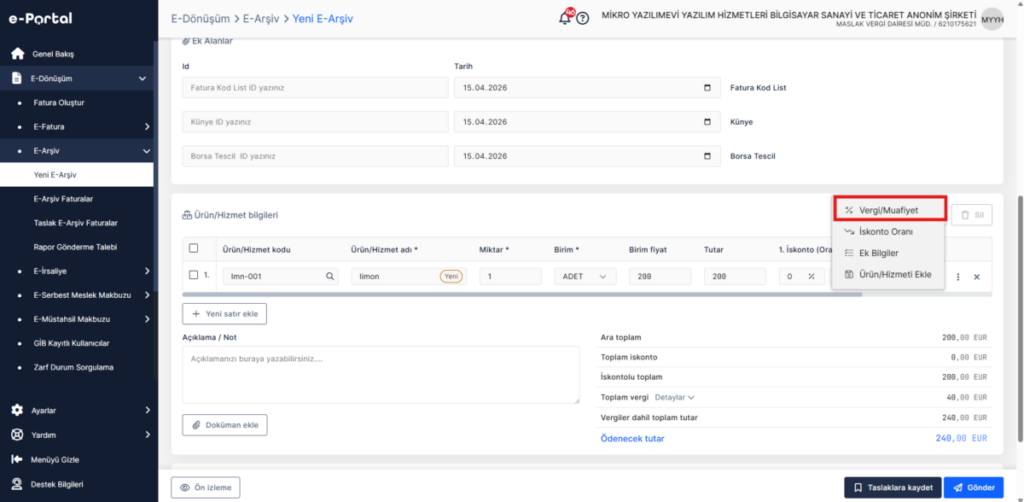Tick the select-all checkbox in table header

(x=193, y=248)
